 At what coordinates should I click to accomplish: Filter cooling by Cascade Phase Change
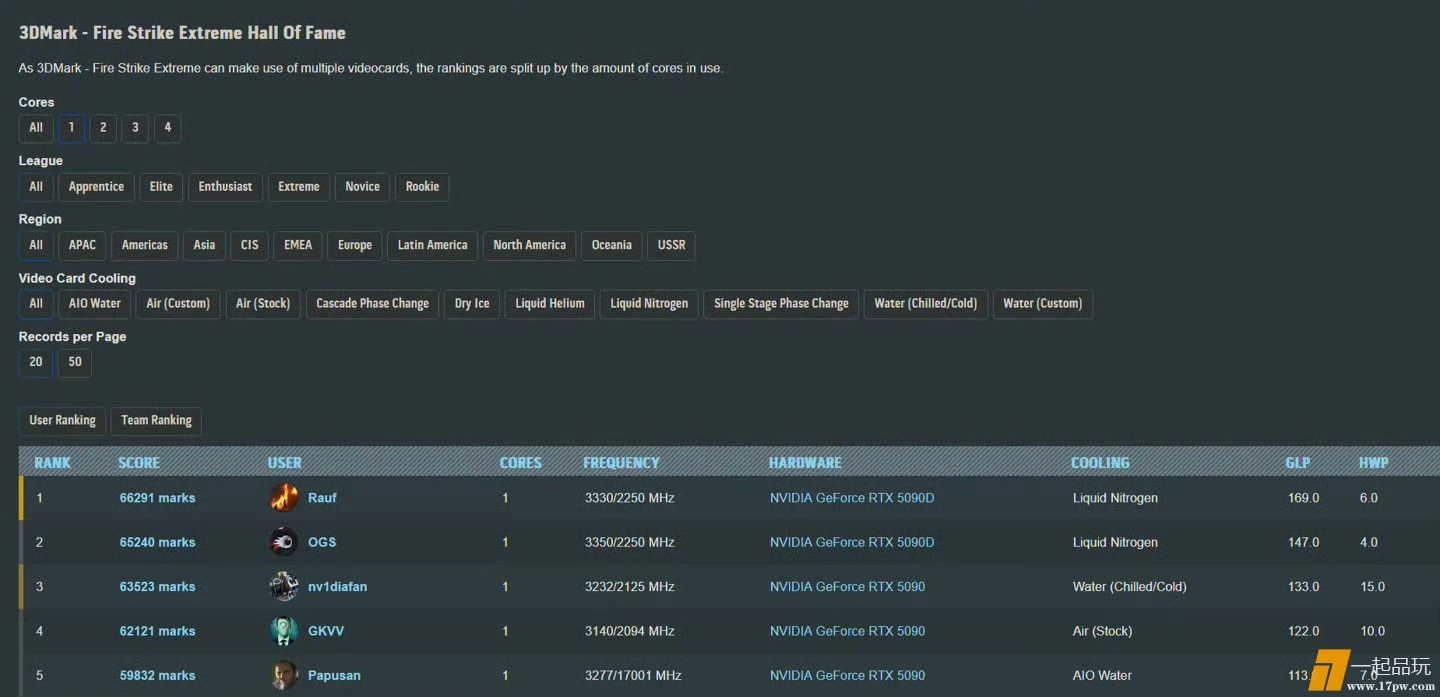[372, 304]
